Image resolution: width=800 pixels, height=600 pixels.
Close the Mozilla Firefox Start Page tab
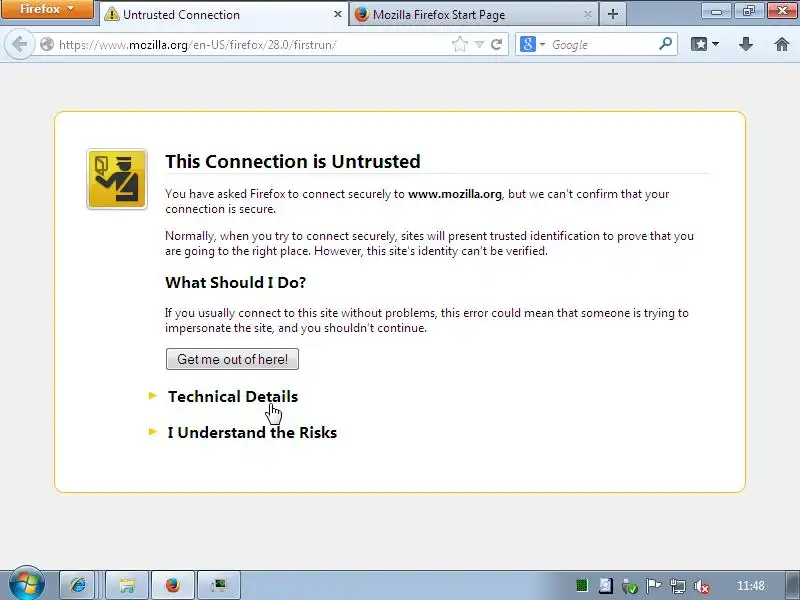(x=588, y=14)
